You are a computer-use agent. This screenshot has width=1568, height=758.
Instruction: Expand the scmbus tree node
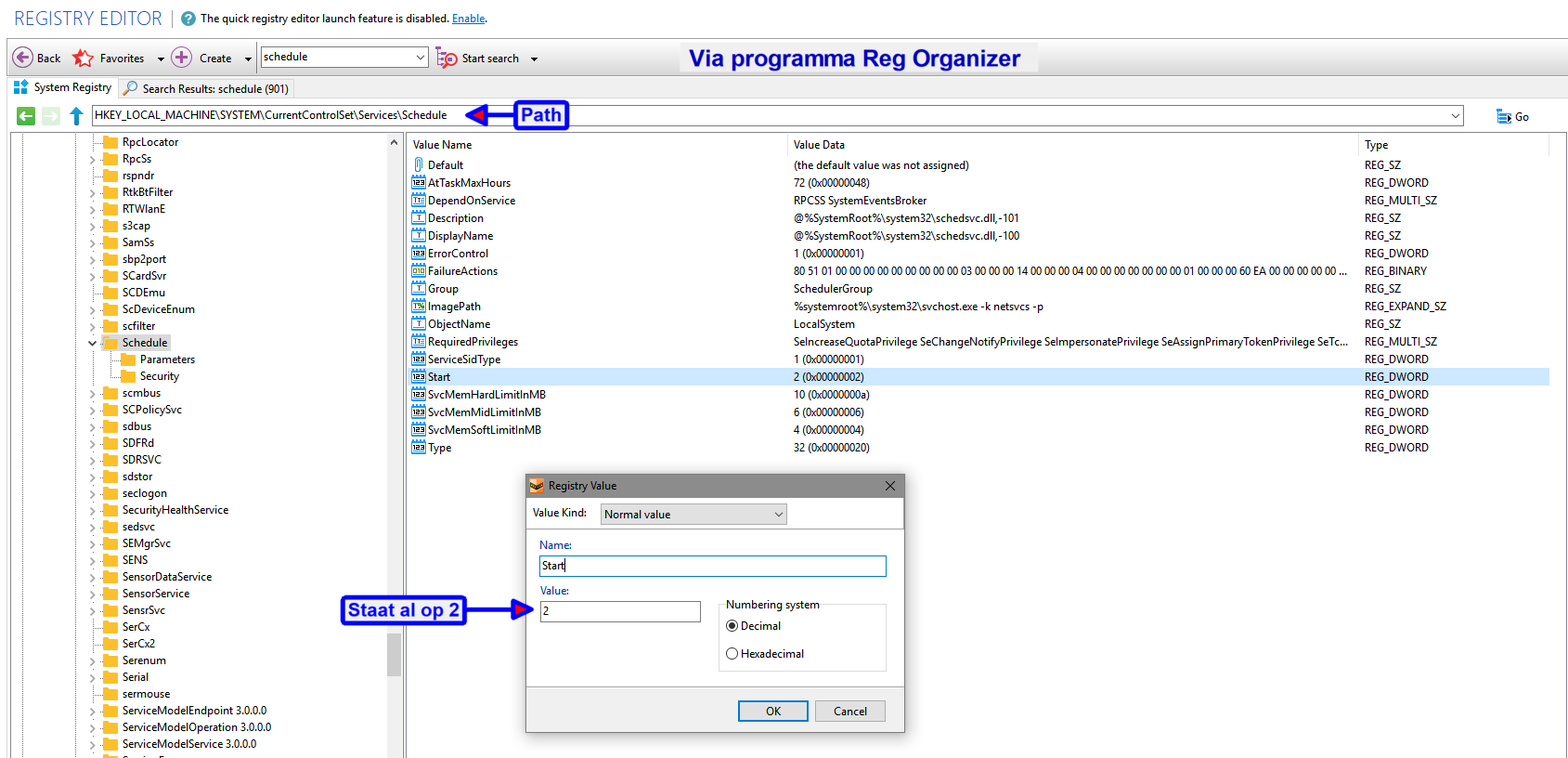tap(93, 394)
